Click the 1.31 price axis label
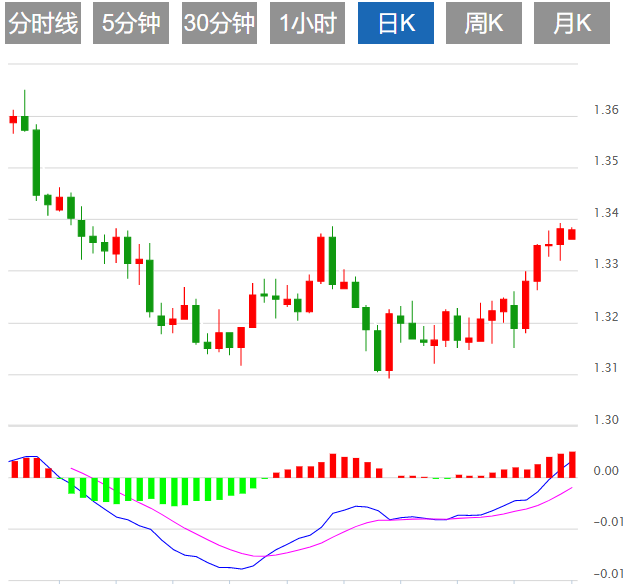 click(606, 368)
